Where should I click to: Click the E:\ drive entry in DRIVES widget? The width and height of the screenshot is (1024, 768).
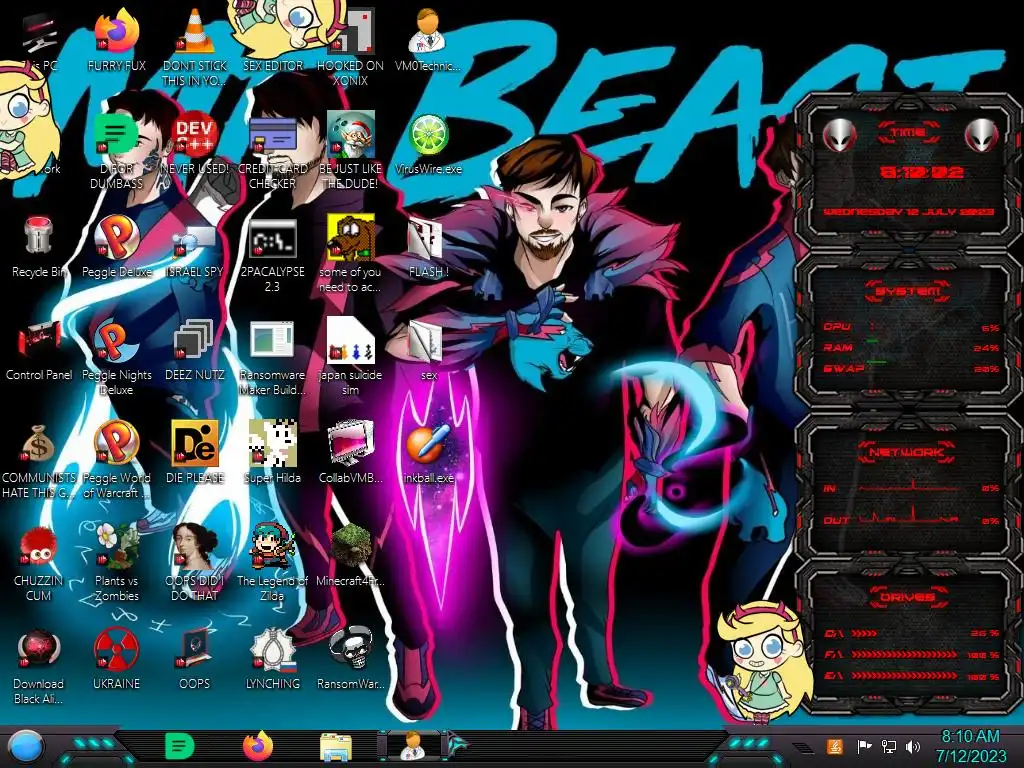(x=834, y=675)
